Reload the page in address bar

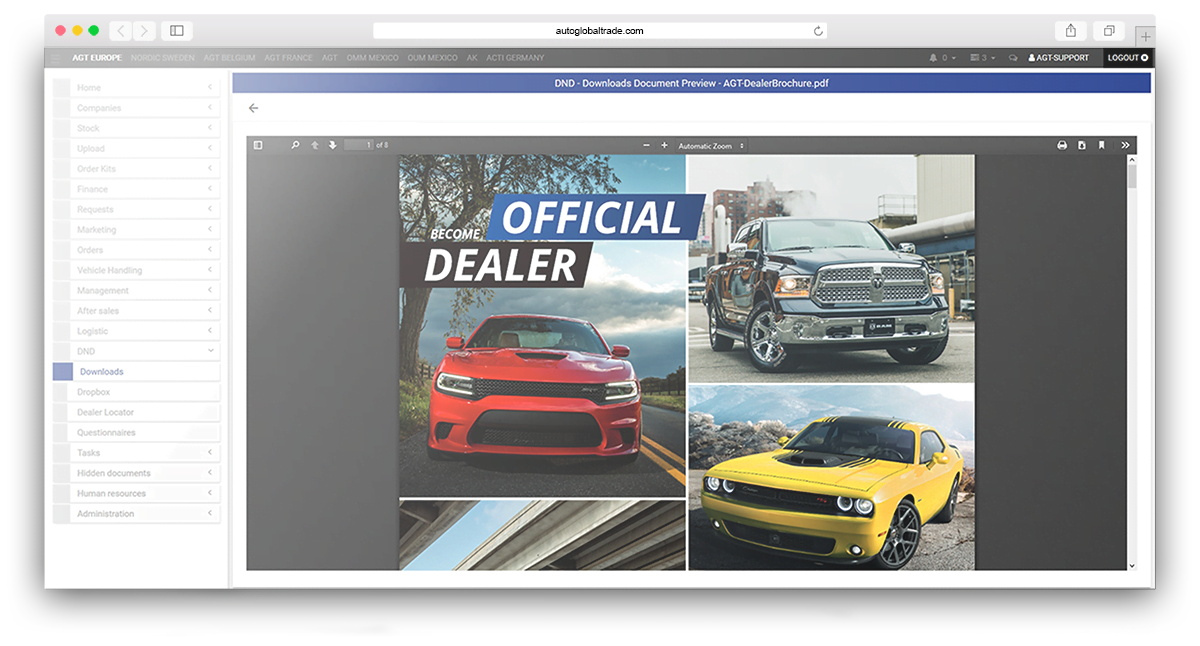818,31
